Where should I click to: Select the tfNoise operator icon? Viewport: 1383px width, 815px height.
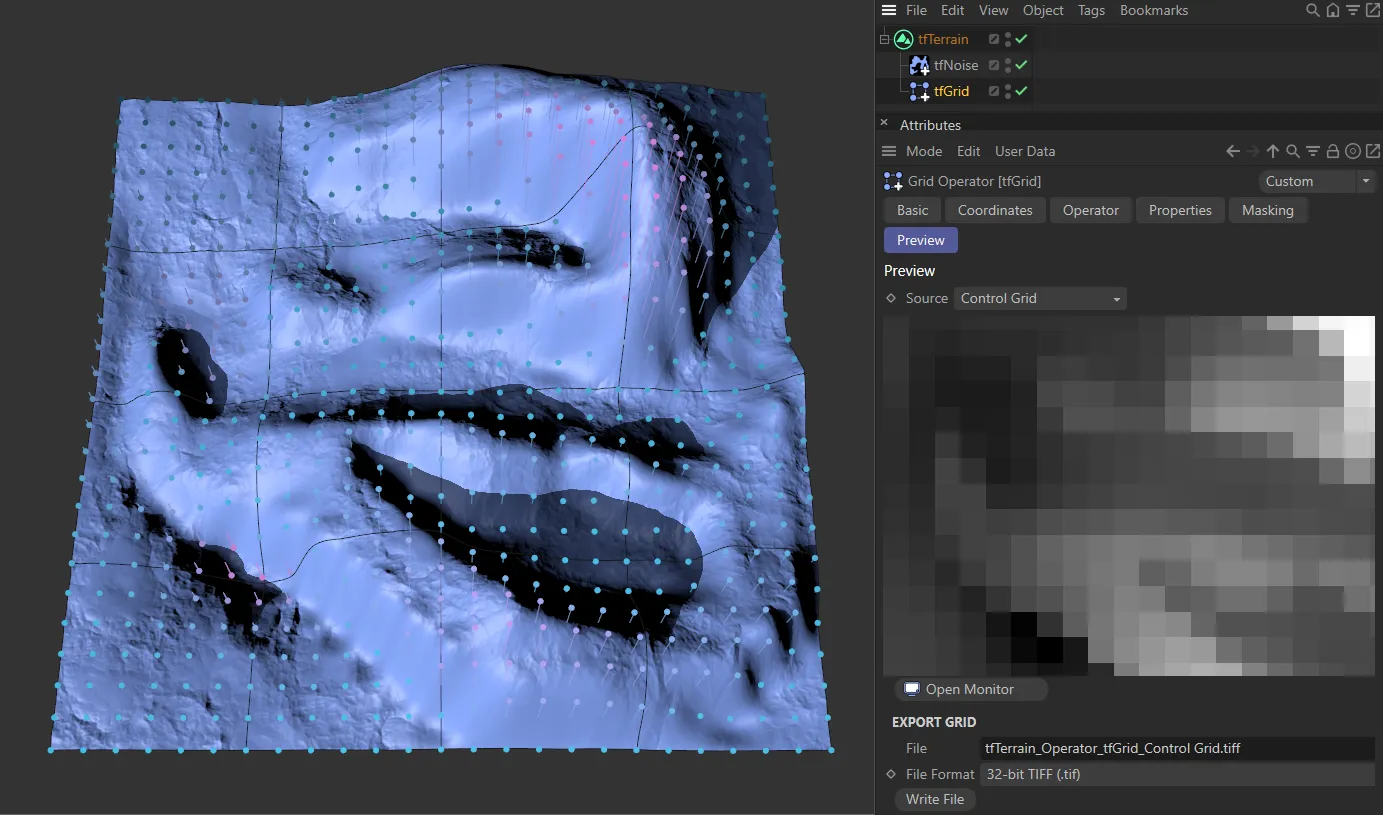click(919, 65)
